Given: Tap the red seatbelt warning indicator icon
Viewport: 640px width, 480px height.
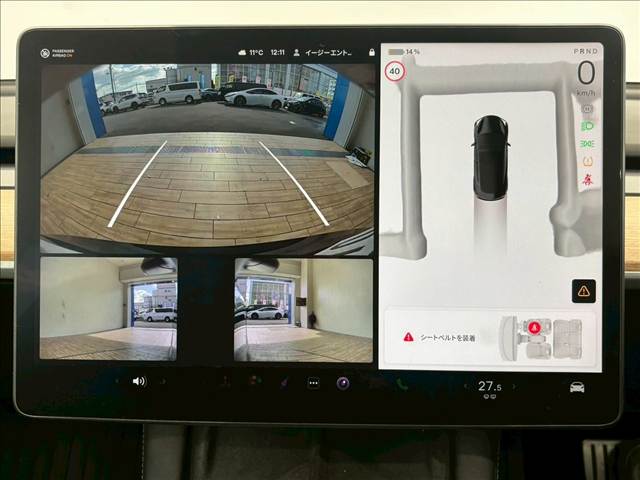Looking at the screenshot, I should [x=588, y=179].
